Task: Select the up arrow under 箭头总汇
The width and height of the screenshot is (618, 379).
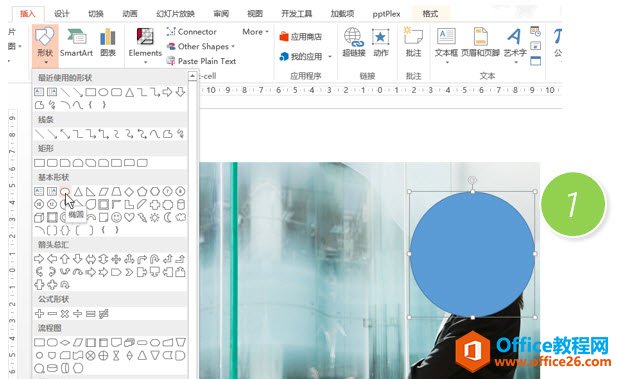Action: click(x=65, y=259)
